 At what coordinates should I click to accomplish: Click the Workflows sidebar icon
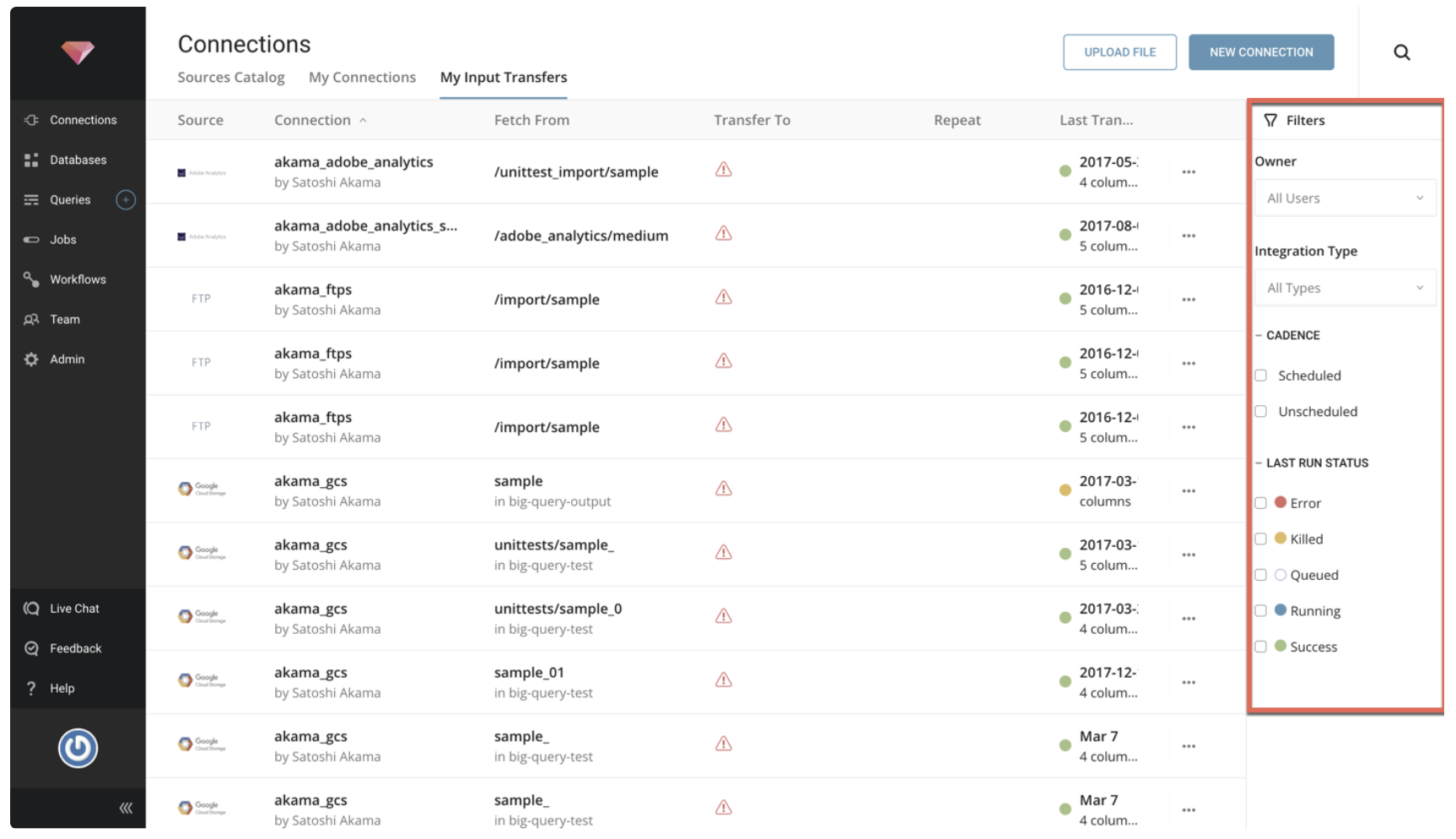[31, 279]
